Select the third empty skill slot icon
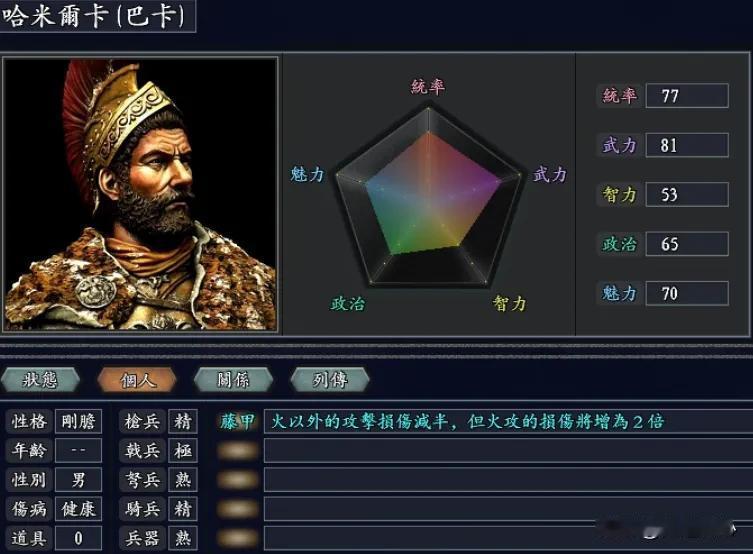The height and width of the screenshot is (554, 753). pyautogui.click(x=238, y=480)
